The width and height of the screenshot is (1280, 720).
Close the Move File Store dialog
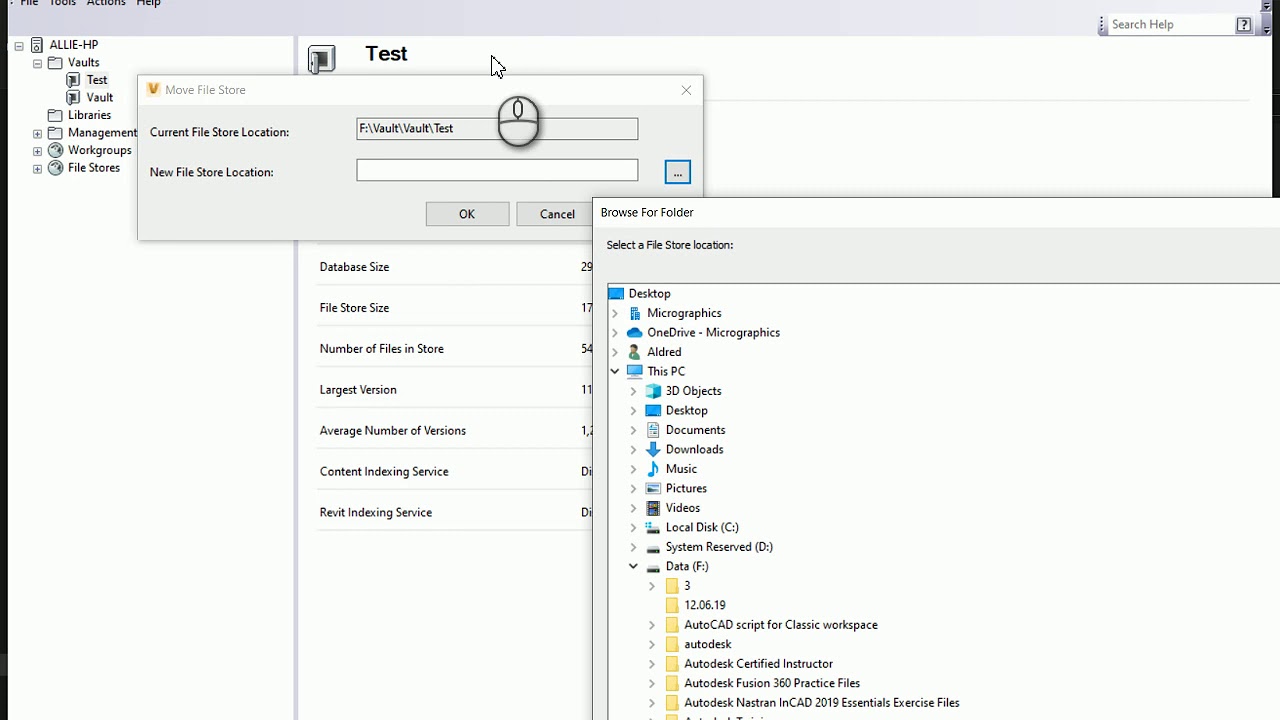(x=686, y=90)
